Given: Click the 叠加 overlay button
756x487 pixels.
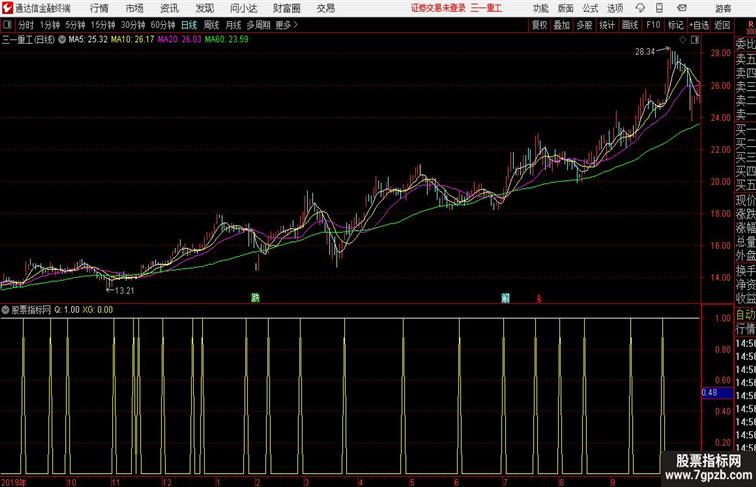Looking at the screenshot, I should (x=562, y=25).
